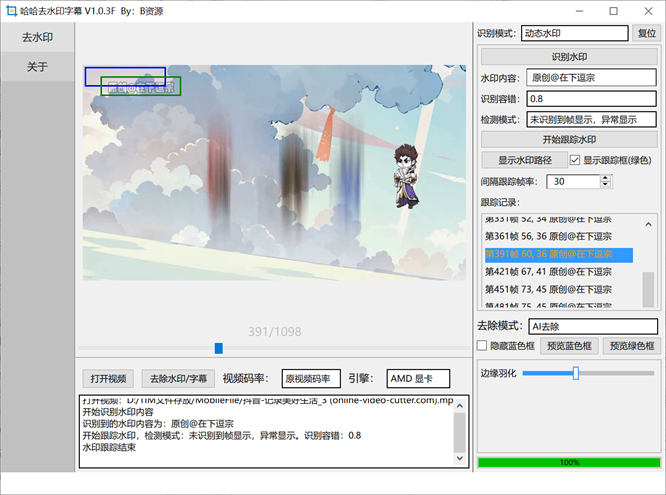This screenshot has height=495, width=666.
Task: Switch to the 去水印 sidebar tab
Action: [x=38, y=38]
